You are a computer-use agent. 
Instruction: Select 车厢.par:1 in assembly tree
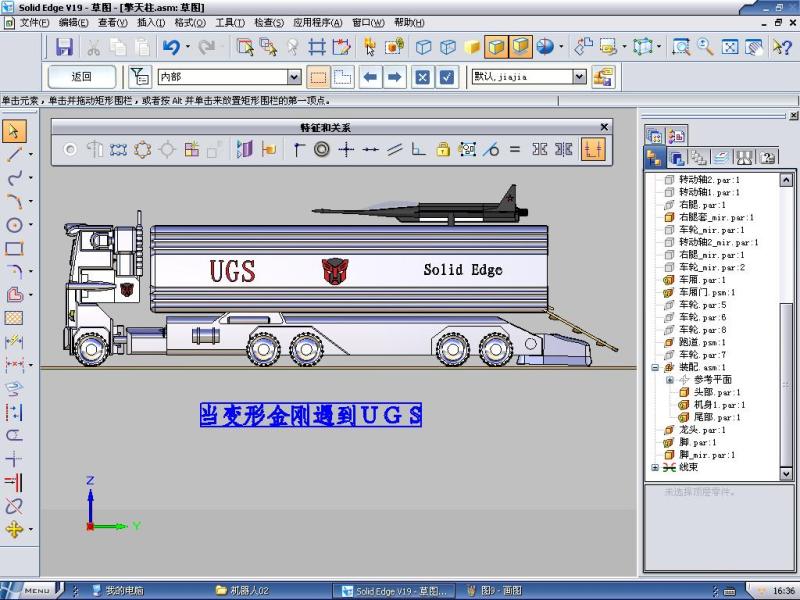[702, 280]
